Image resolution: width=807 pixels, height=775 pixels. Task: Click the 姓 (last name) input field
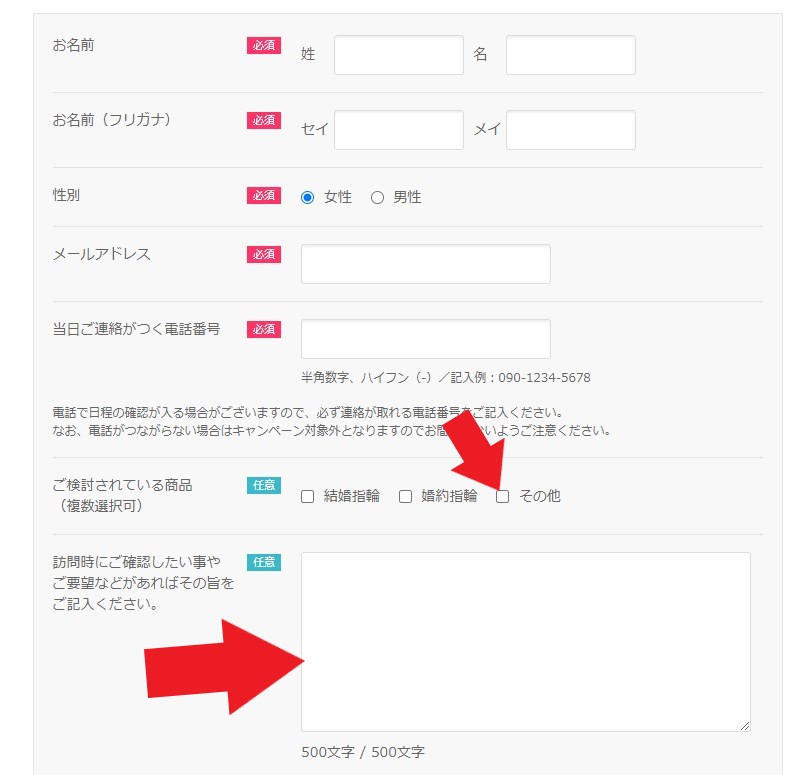click(x=398, y=55)
